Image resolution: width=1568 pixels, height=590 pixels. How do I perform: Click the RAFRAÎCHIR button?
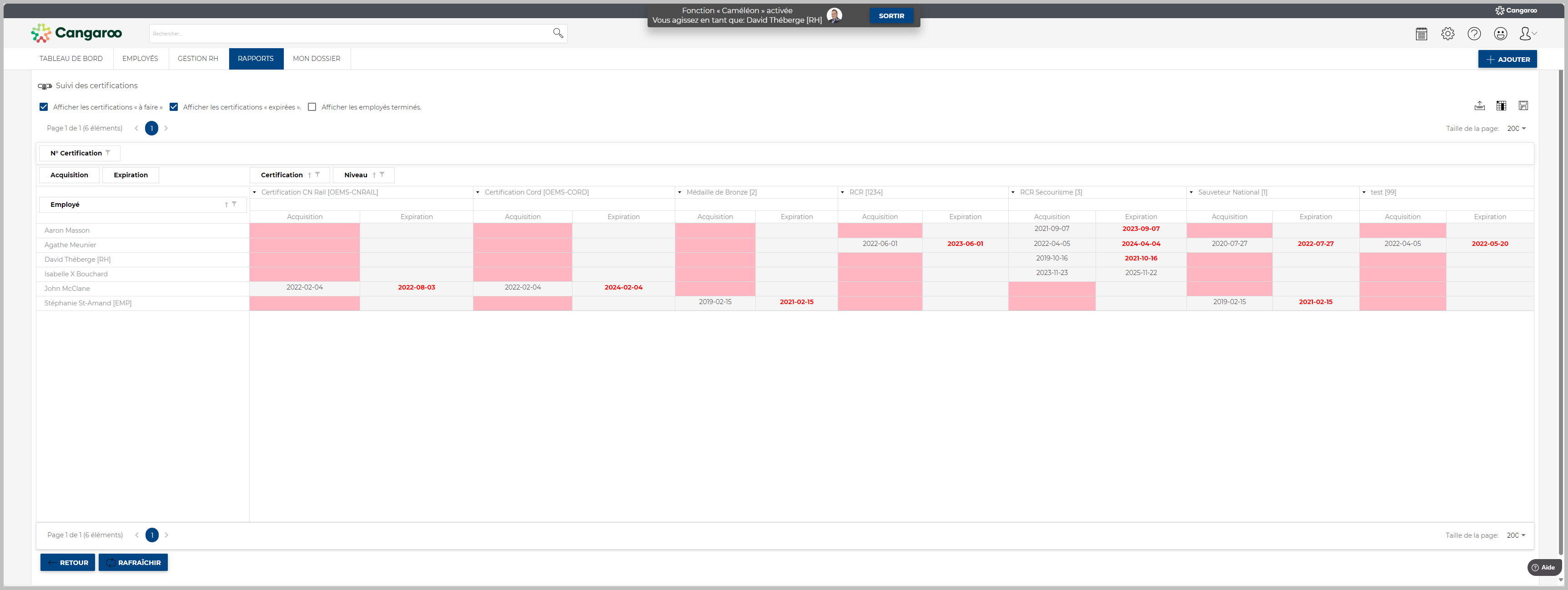(133, 563)
